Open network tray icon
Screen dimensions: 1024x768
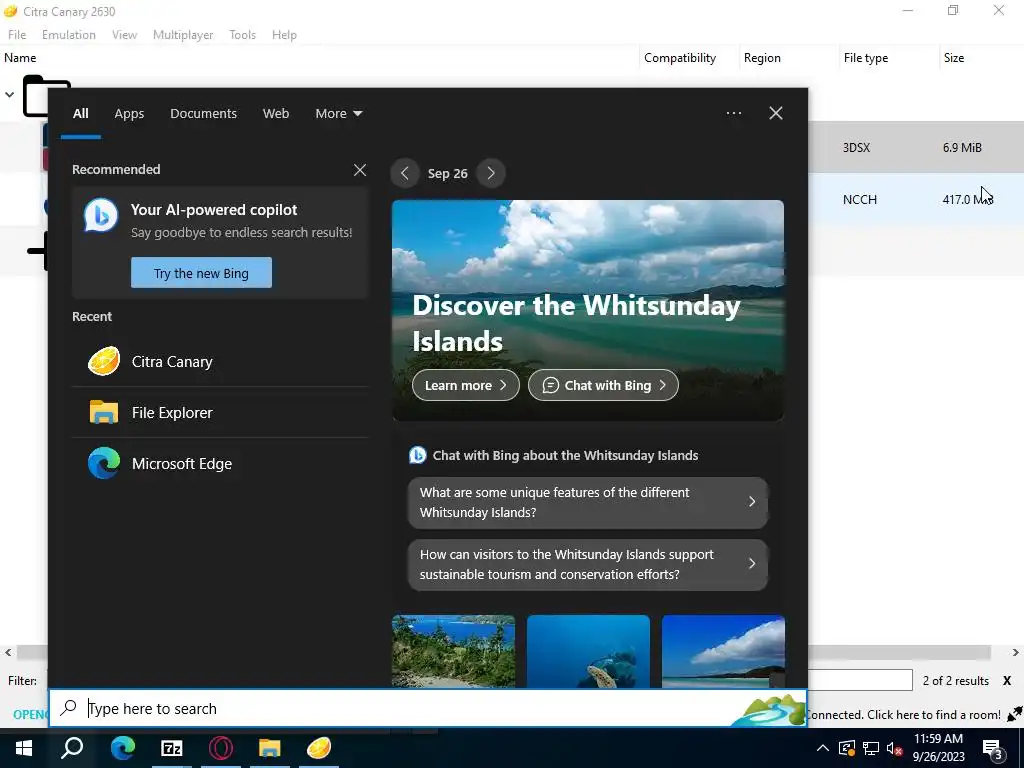871,748
